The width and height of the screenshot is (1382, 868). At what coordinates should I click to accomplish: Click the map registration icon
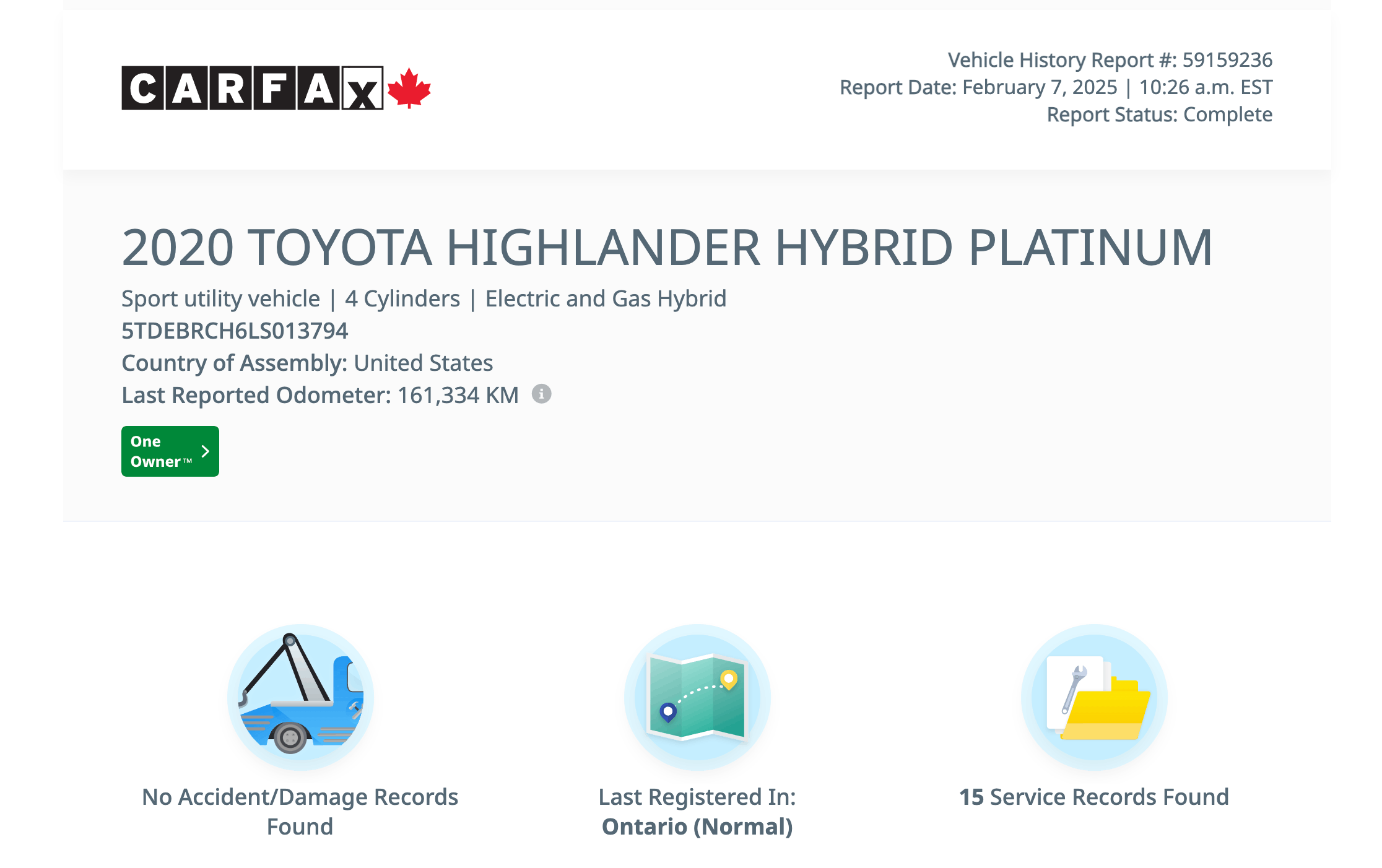[697, 697]
